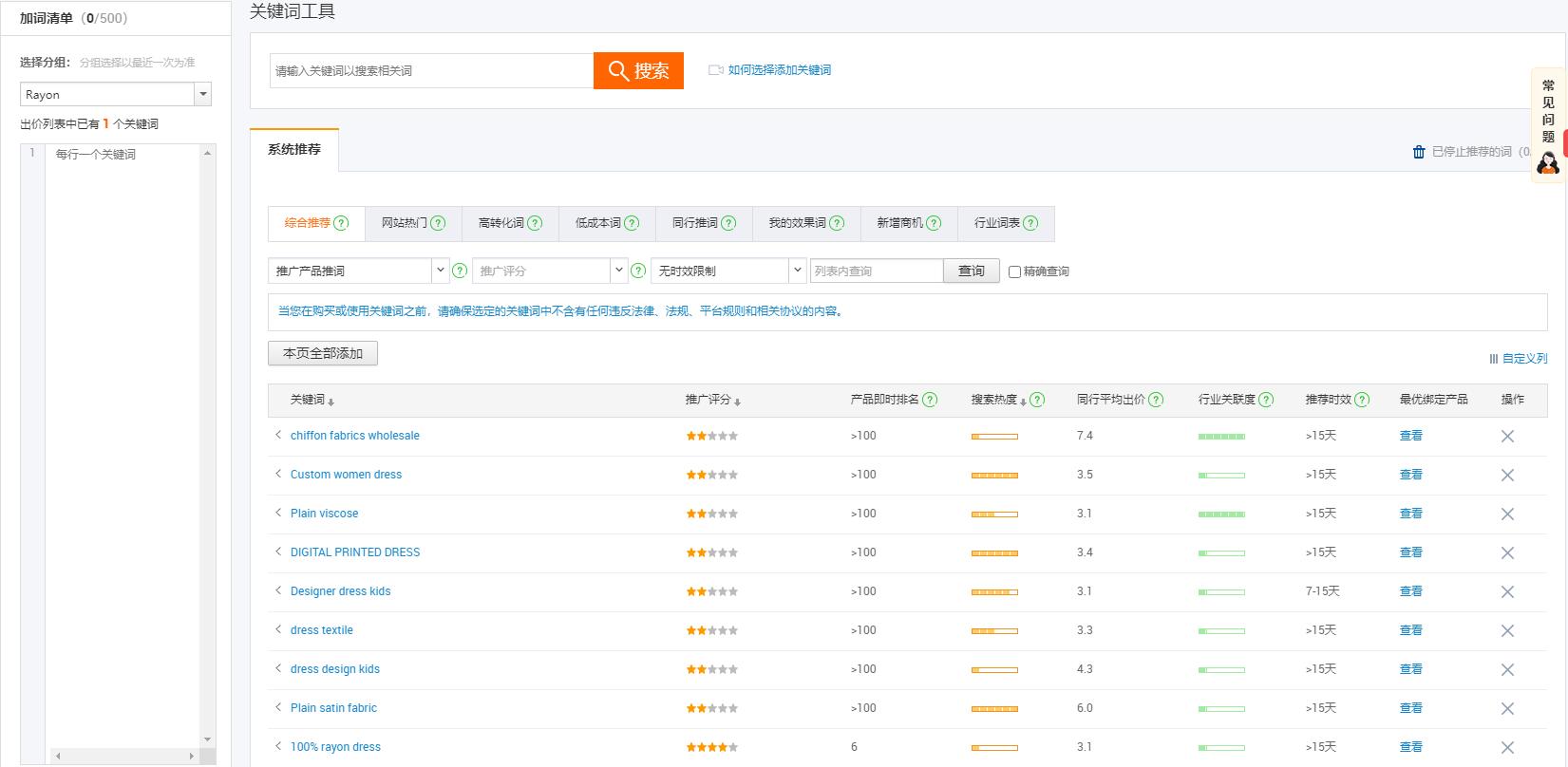The image size is (1568, 767).
Task: Enable the 精确查询 checkbox
Action: (1014, 271)
